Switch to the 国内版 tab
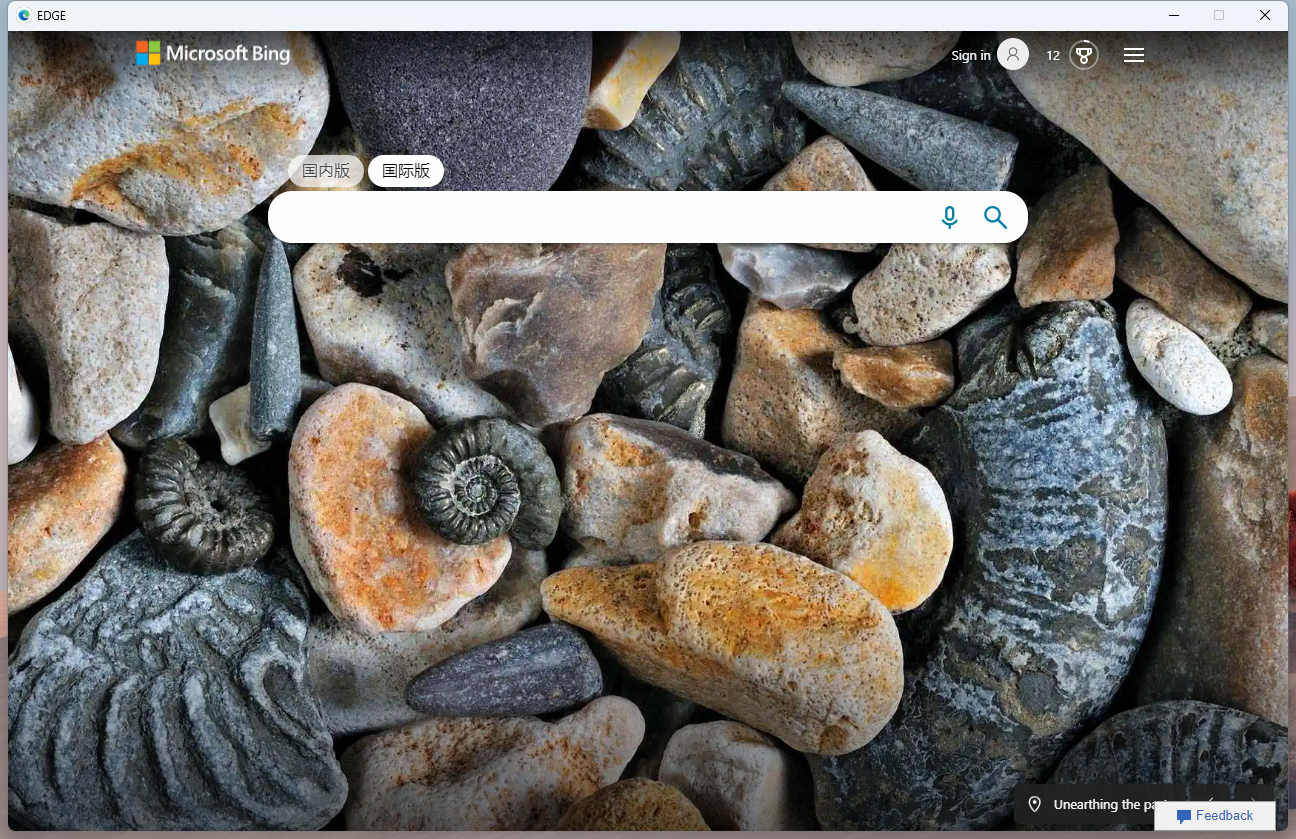Screen dimensions: 1296x839 [x=326, y=171]
